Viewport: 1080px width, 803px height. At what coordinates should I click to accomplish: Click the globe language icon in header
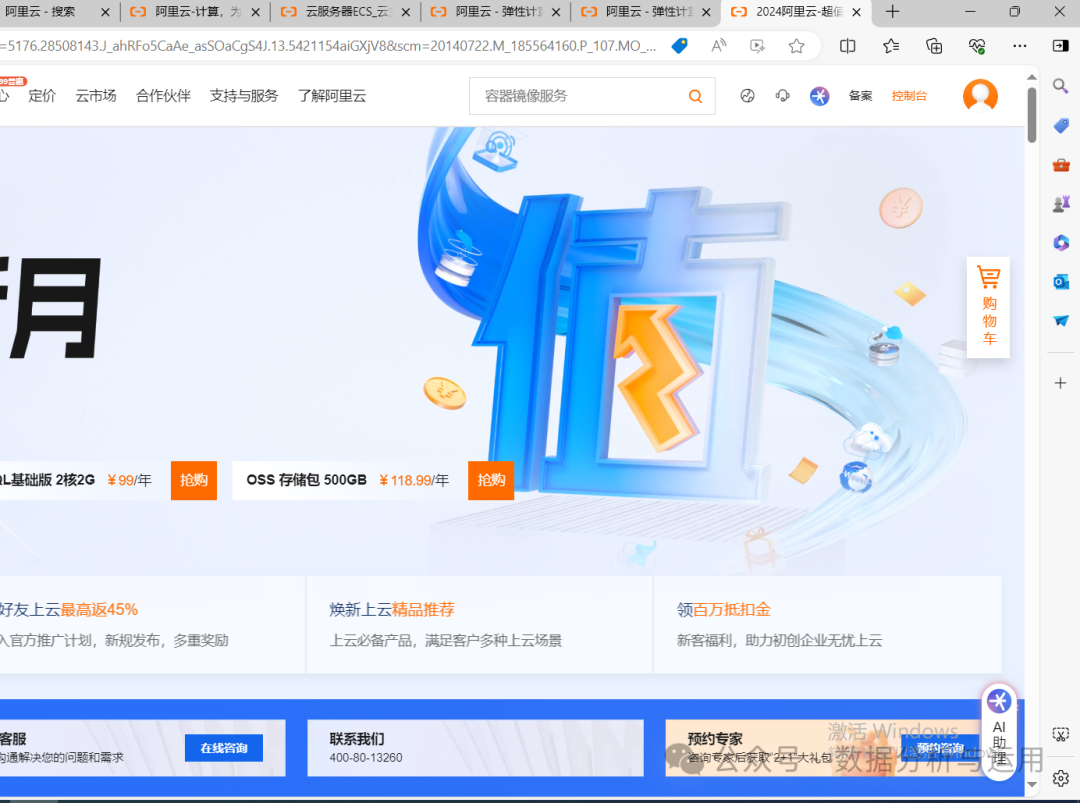point(747,96)
